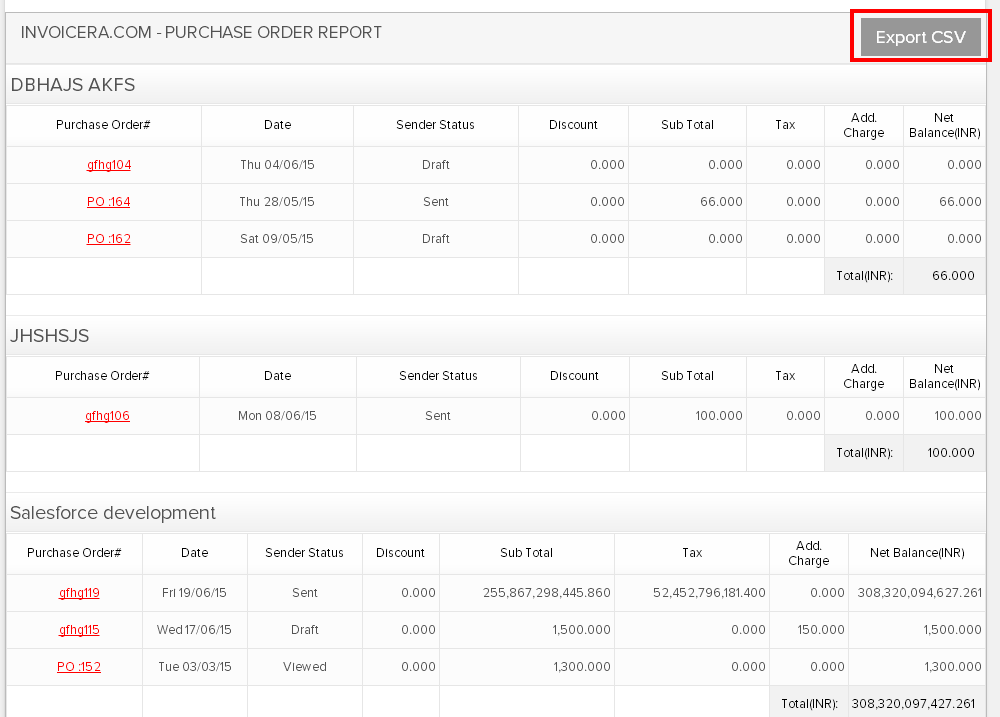Select the DBHAJS AKFS section heading
Screen dimensions: 1000x717
tap(73, 85)
